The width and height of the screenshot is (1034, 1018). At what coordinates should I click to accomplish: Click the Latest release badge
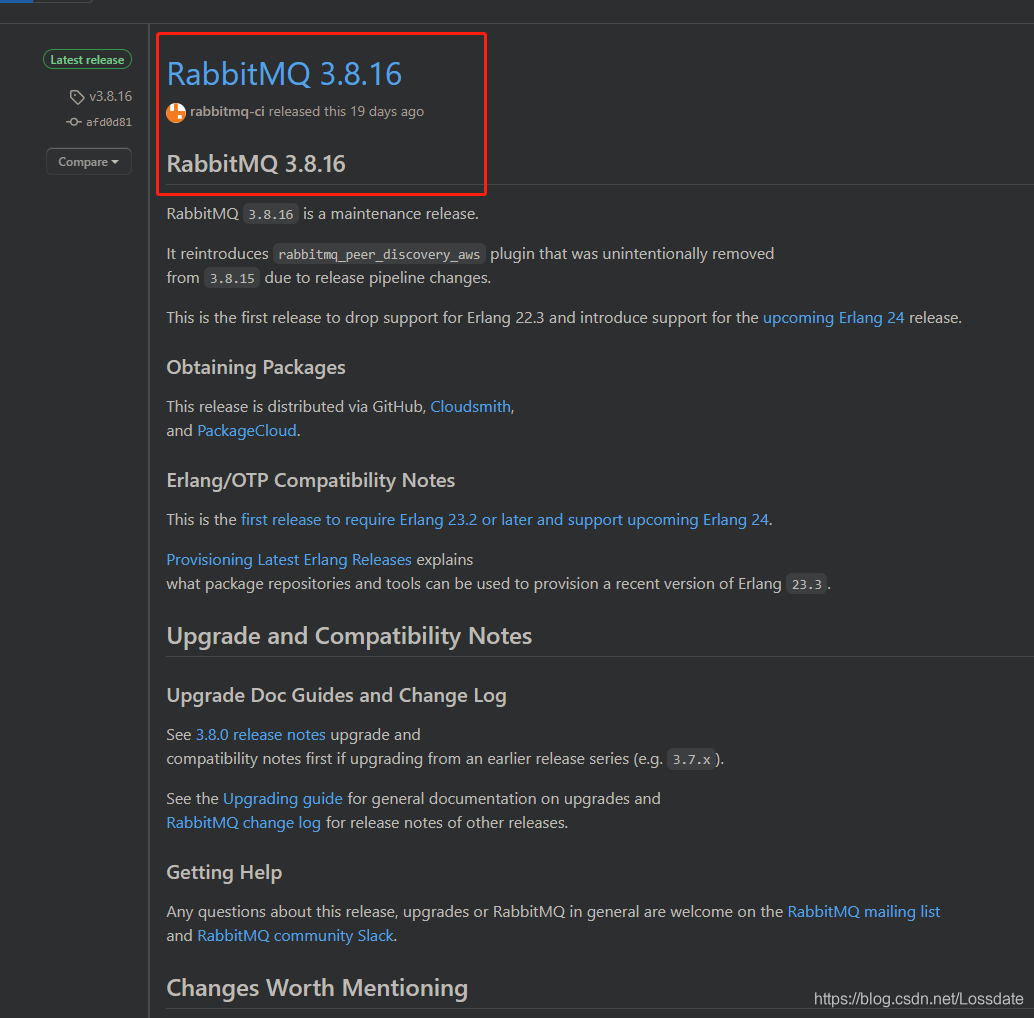[87, 59]
